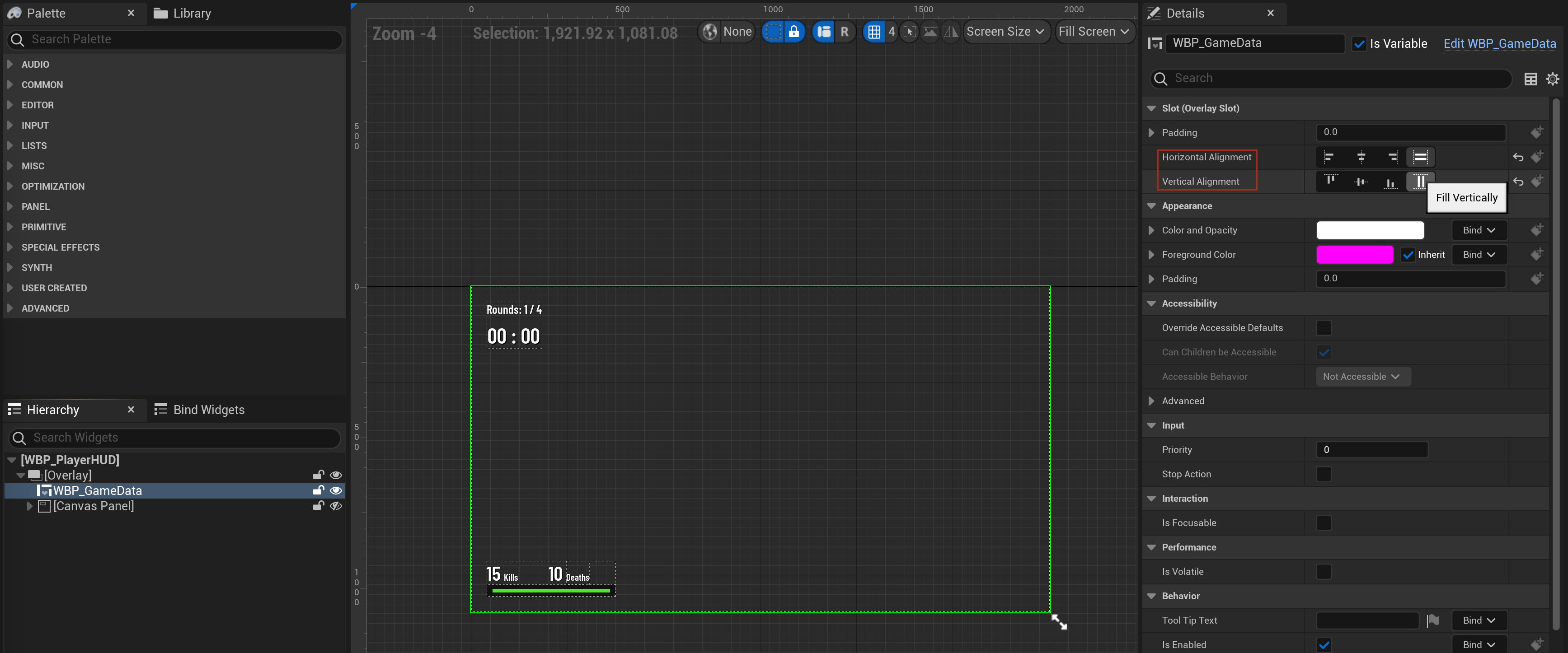Viewport: 1568px width, 653px height.
Task: Click the grid snap size value 4
Action: point(891,32)
